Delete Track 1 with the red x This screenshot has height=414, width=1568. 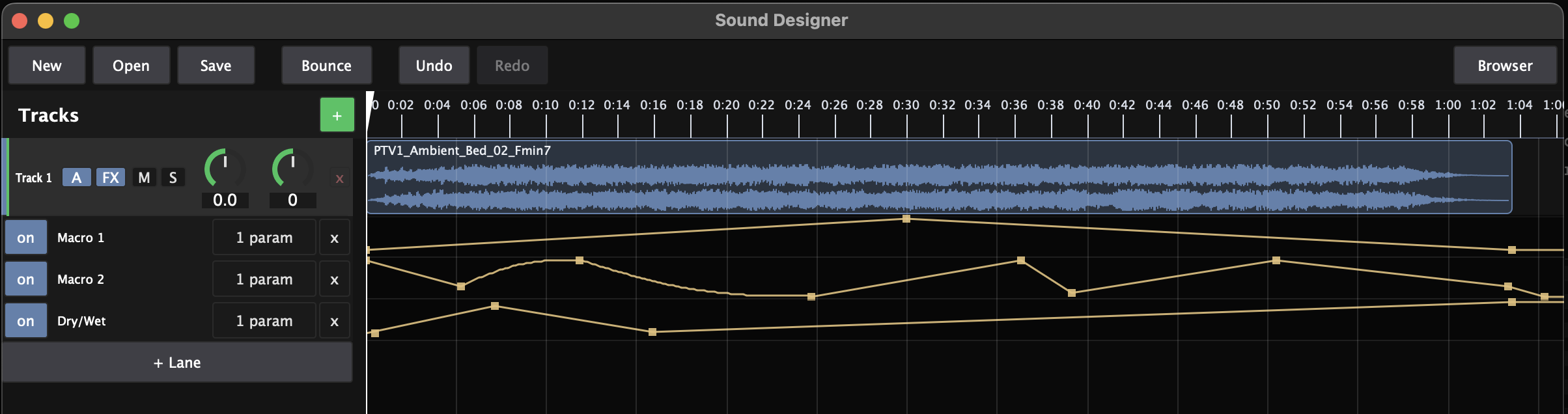coord(339,178)
